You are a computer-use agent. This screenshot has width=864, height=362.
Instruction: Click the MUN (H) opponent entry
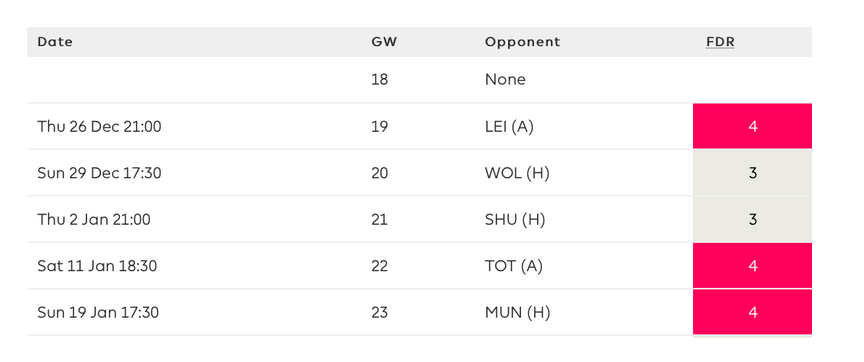[517, 312]
